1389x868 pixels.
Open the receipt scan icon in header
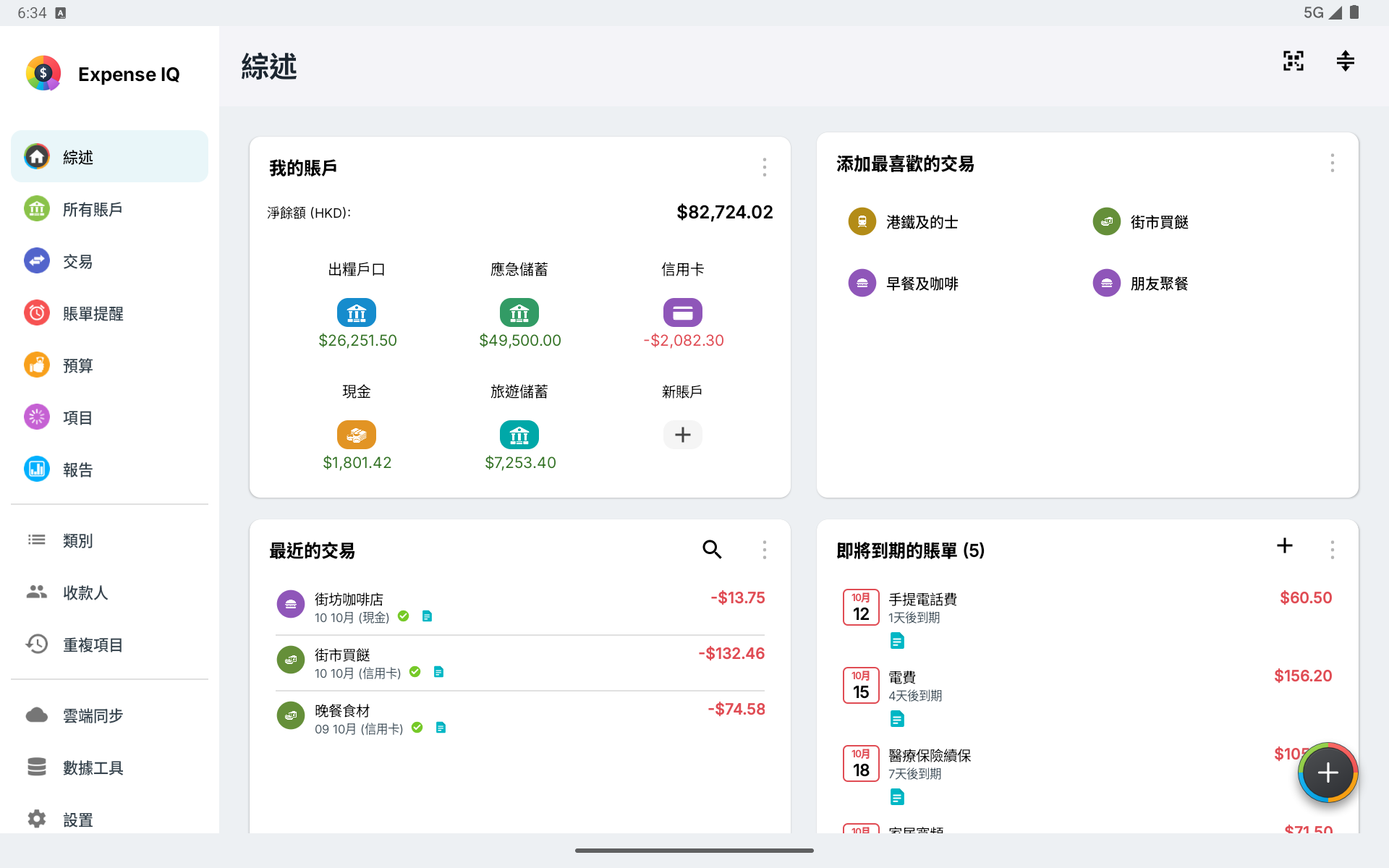(x=1294, y=61)
